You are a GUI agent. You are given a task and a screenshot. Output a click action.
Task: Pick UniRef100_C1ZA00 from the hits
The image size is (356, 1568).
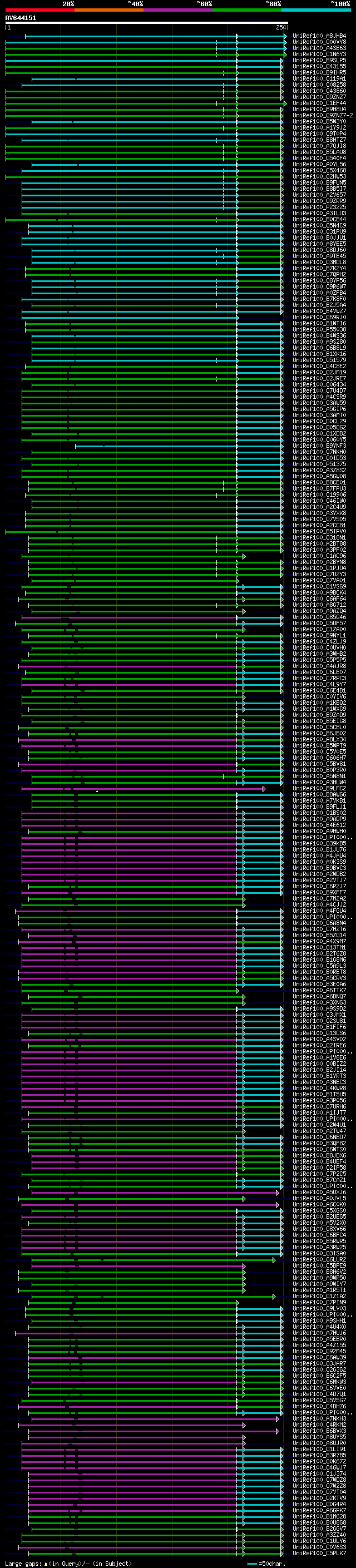pos(319,630)
